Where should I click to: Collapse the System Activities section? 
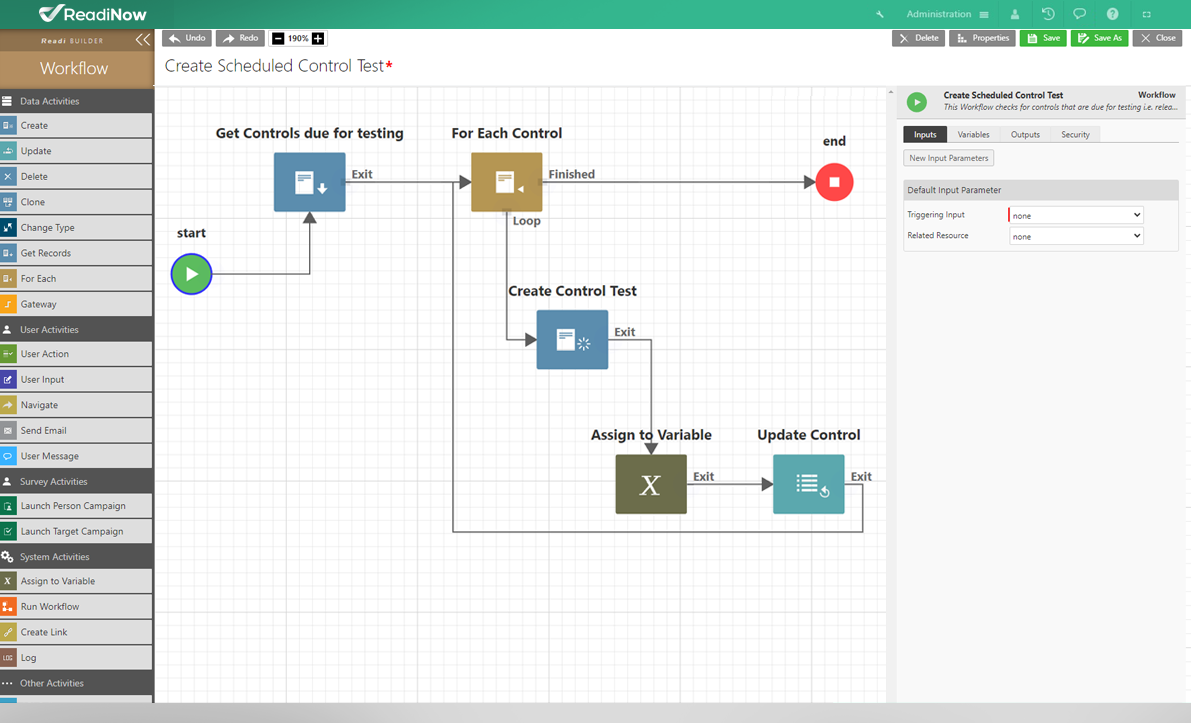point(76,557)
